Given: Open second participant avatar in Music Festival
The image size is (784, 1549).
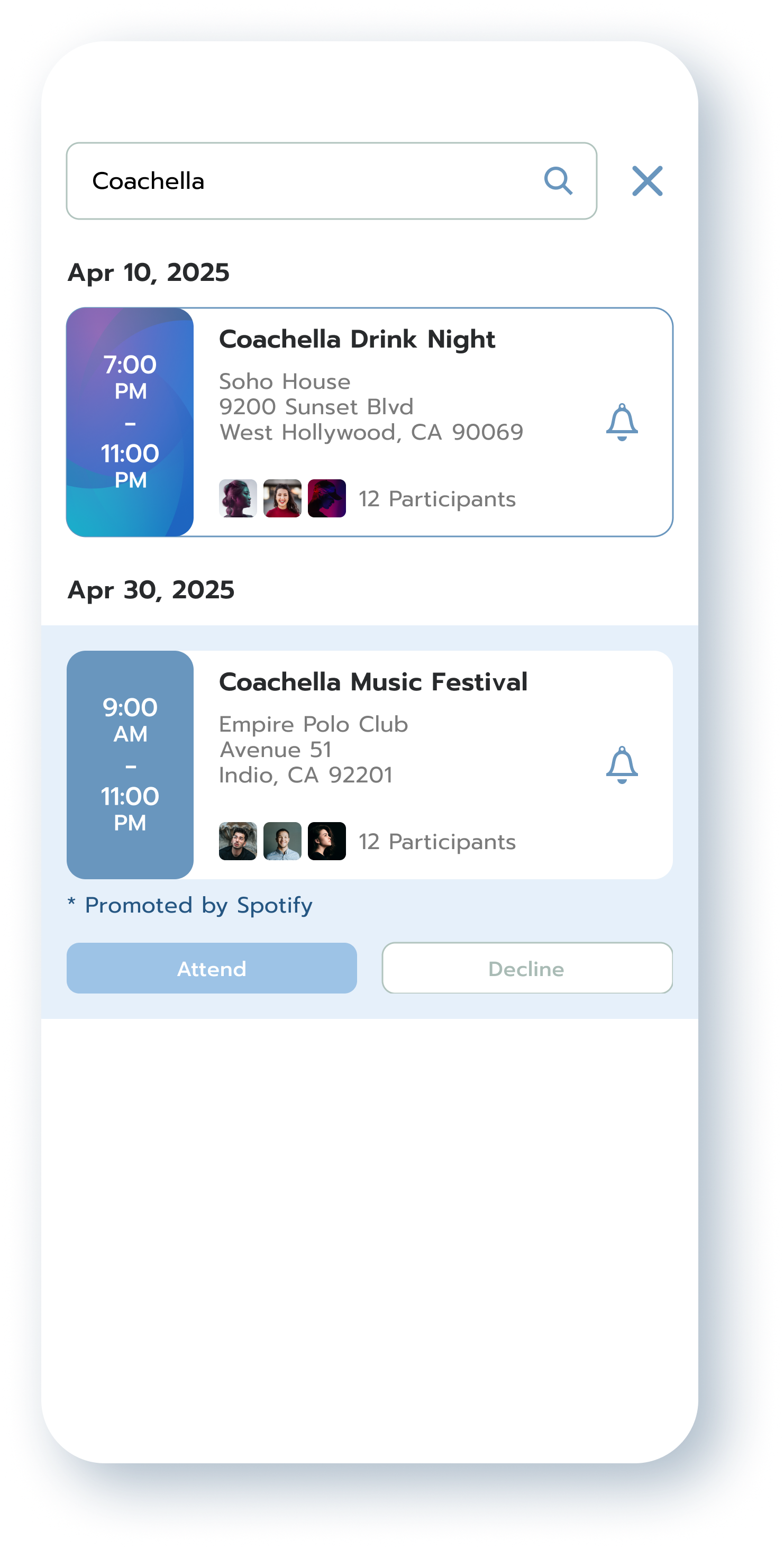Looking at the screenshot, I should click(x=282, y=841).
